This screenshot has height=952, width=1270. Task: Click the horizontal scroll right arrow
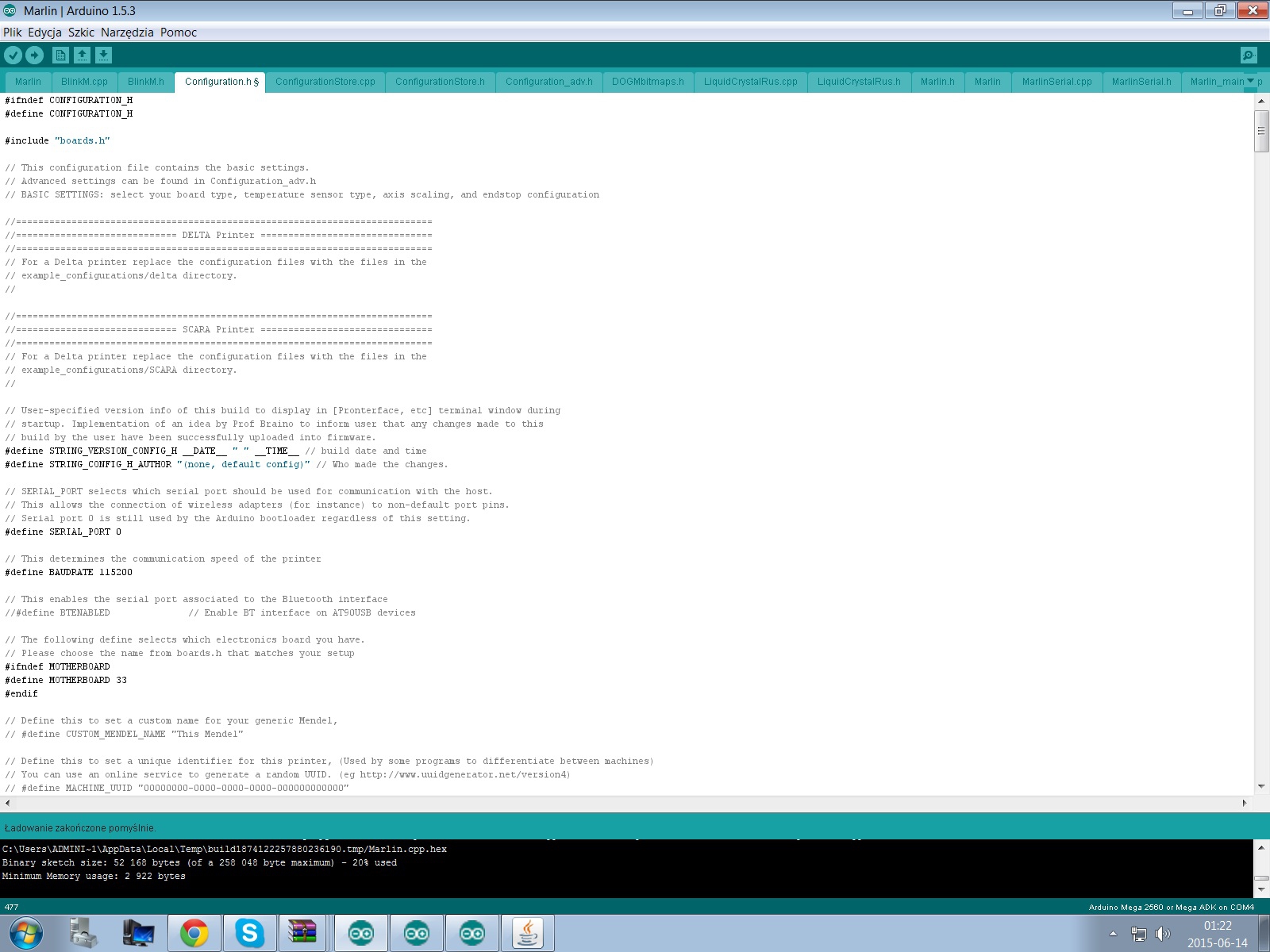point(1245,803)
